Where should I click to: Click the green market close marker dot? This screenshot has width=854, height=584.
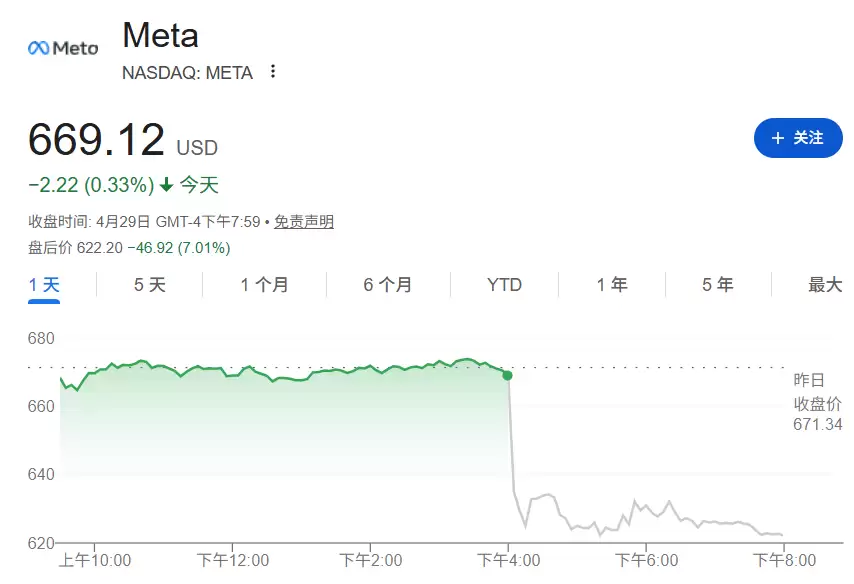click(x=508, y=375)
